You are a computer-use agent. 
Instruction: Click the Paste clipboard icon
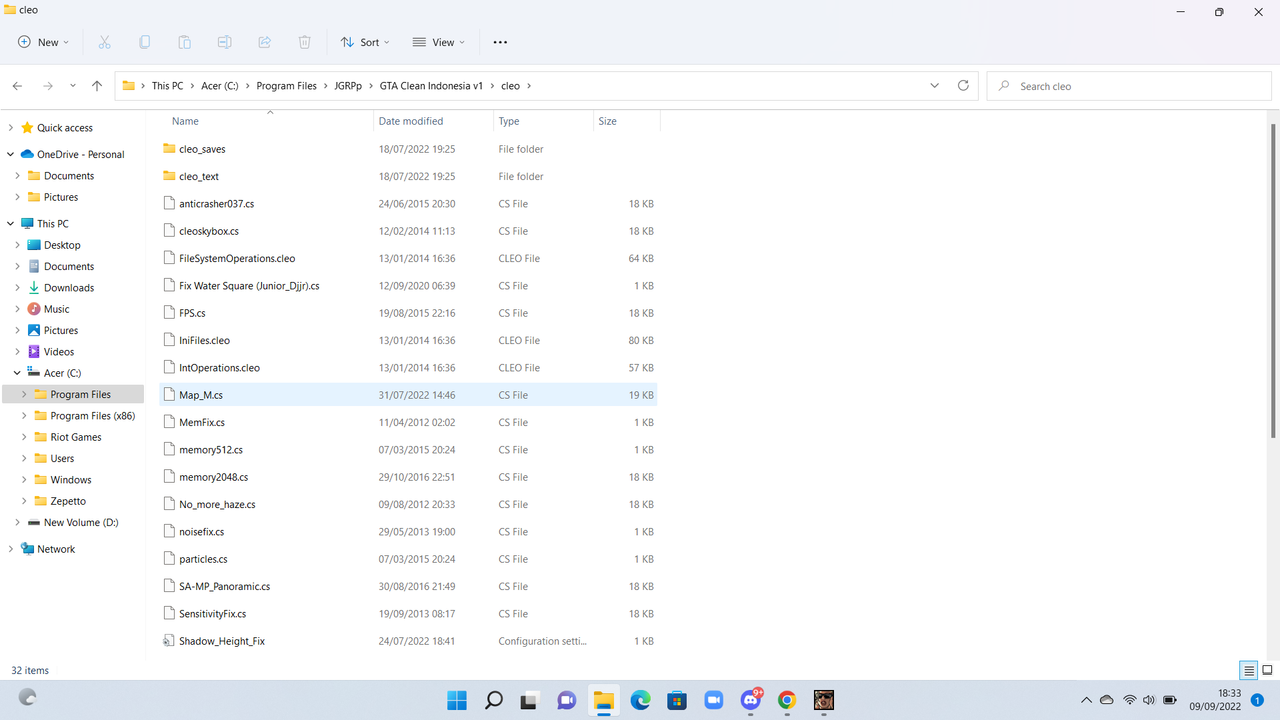[184, 42]
